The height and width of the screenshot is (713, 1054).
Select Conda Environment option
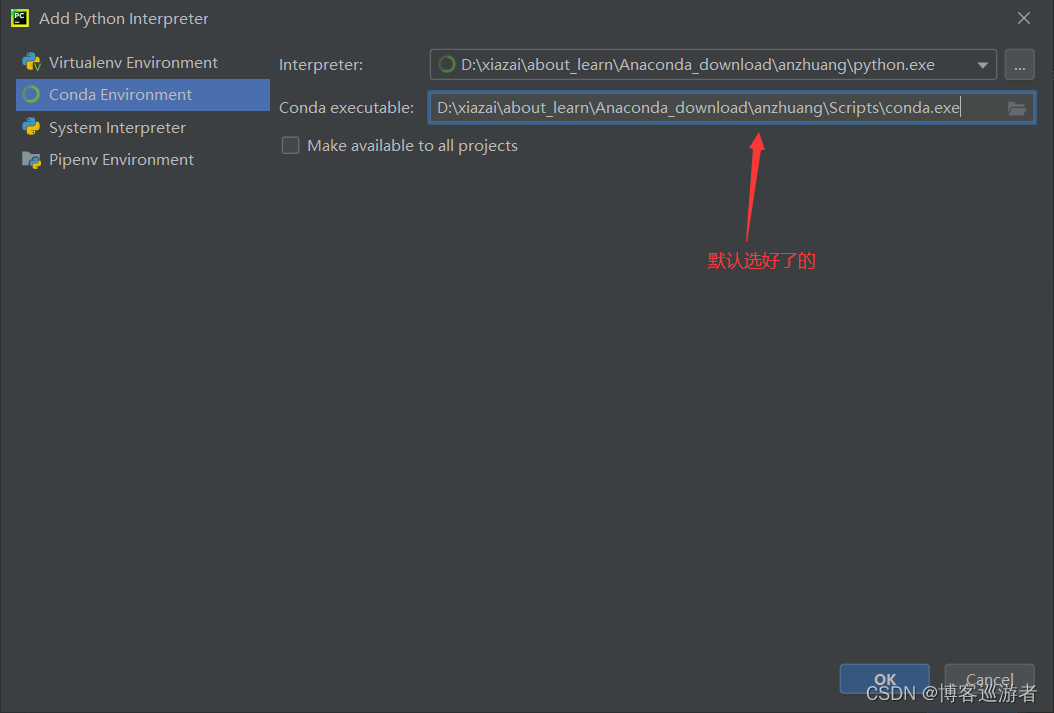tap(143, 95)
